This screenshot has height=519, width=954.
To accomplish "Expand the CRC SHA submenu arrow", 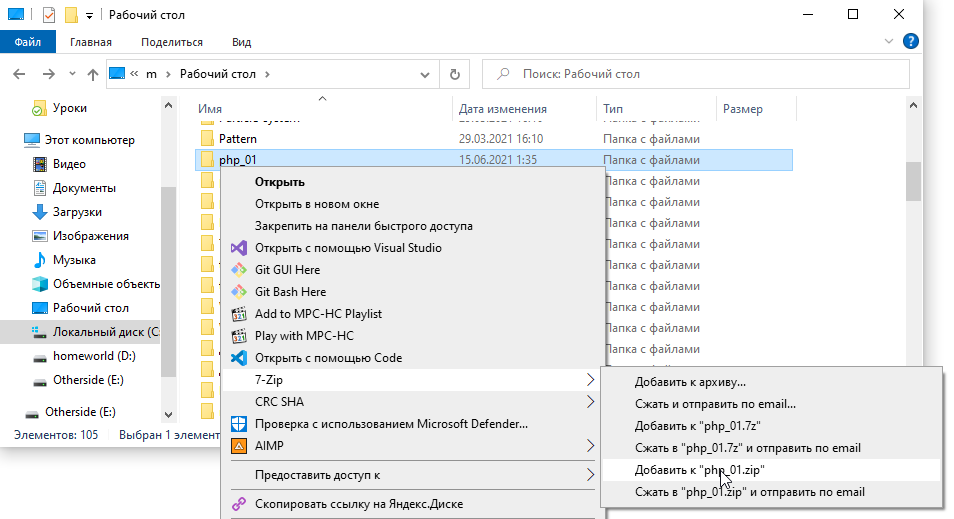I will point(591,402).
